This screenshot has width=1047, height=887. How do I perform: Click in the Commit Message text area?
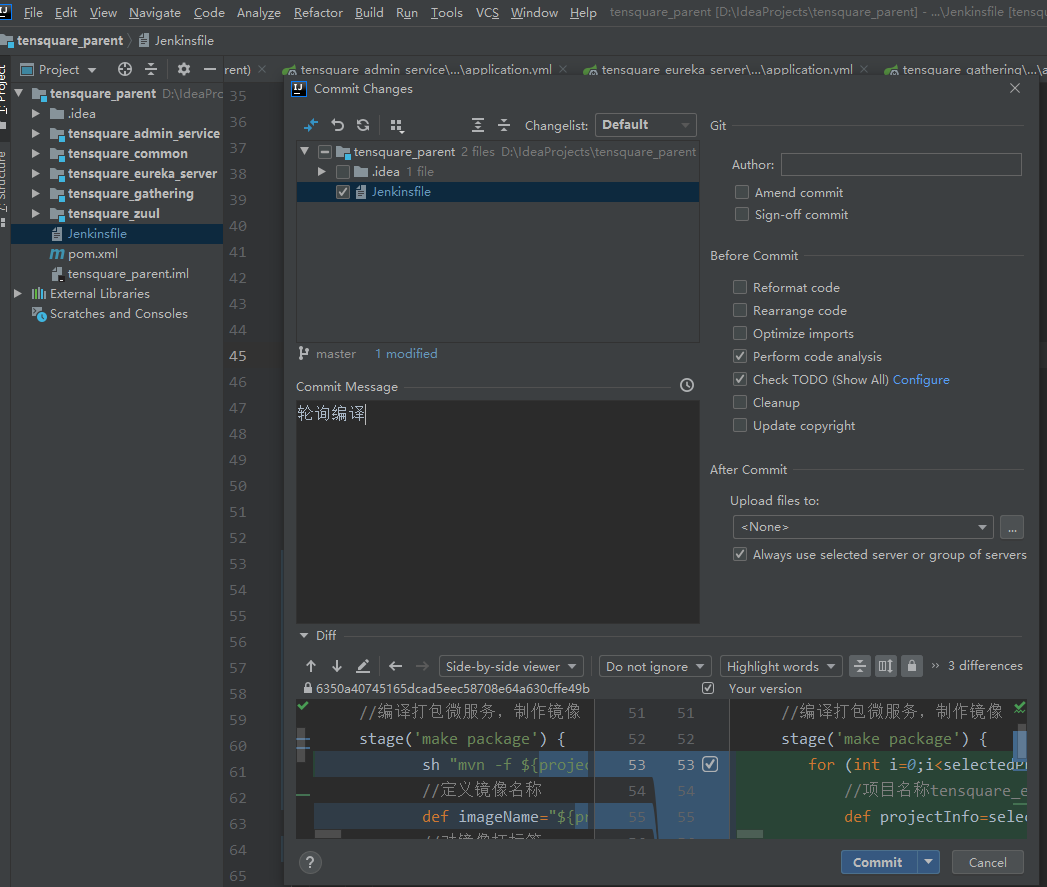tap(497, 512)
